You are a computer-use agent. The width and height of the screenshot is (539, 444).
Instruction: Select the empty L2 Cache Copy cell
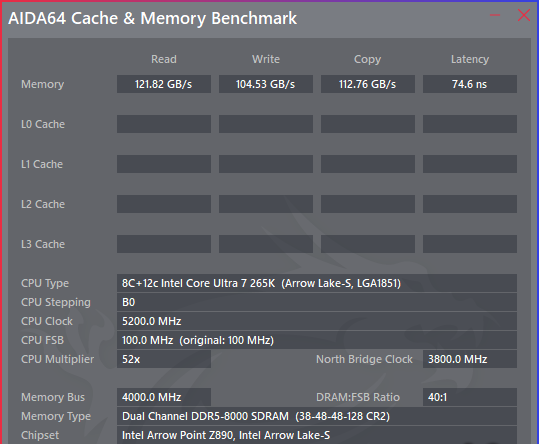click(x=368, y=204)
